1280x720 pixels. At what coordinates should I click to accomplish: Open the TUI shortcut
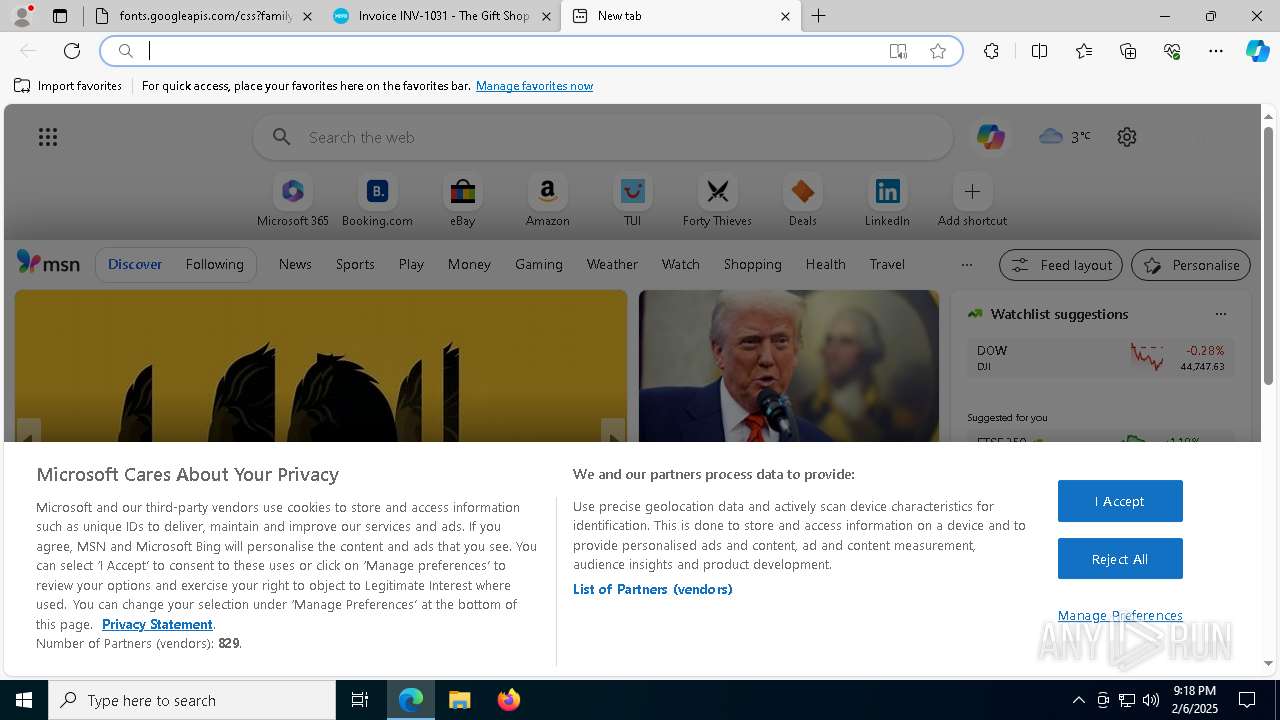pyautogui.click(x=632, y=201)
